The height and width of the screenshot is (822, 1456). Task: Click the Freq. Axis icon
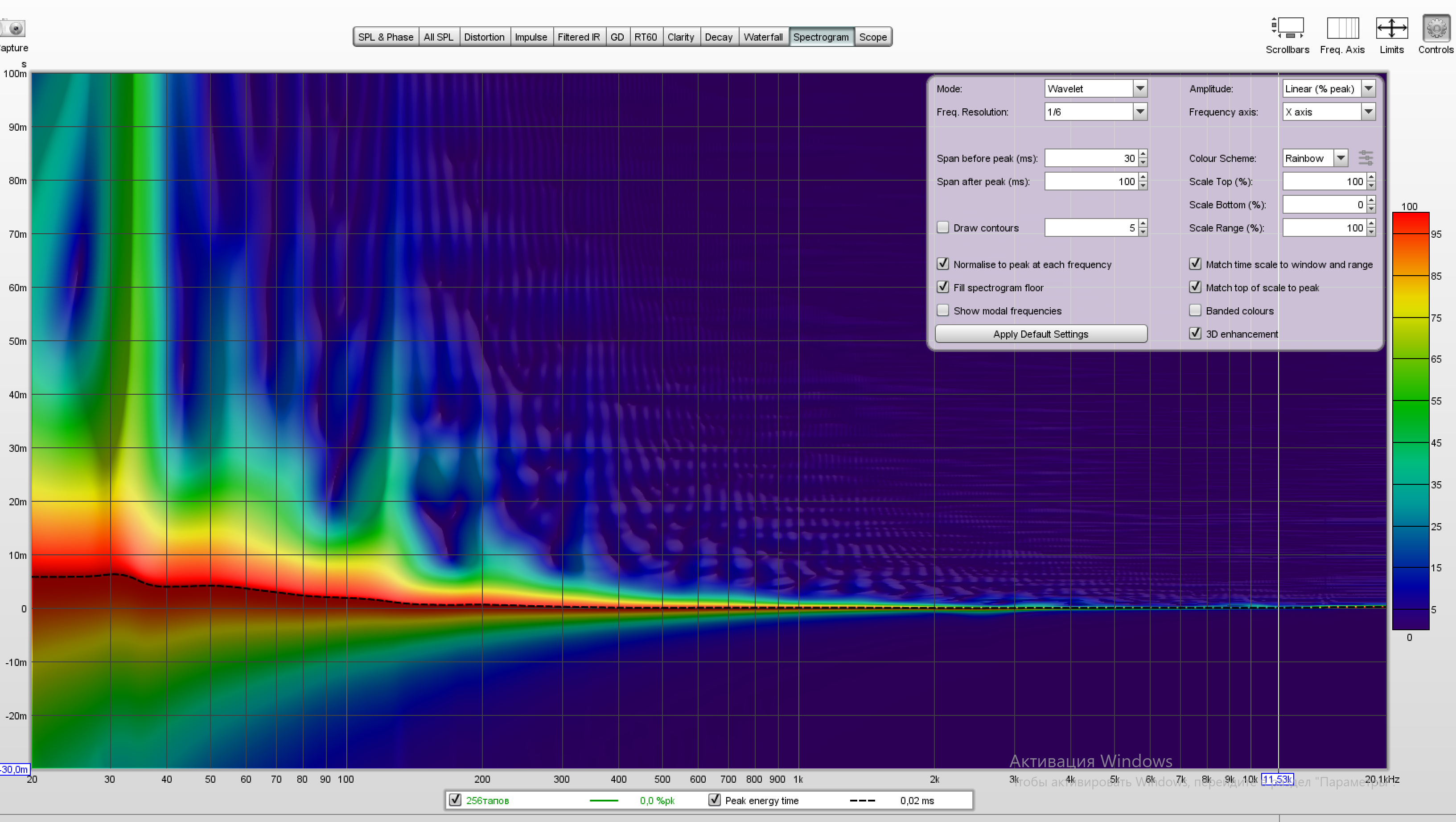(x=1342, y=28)
